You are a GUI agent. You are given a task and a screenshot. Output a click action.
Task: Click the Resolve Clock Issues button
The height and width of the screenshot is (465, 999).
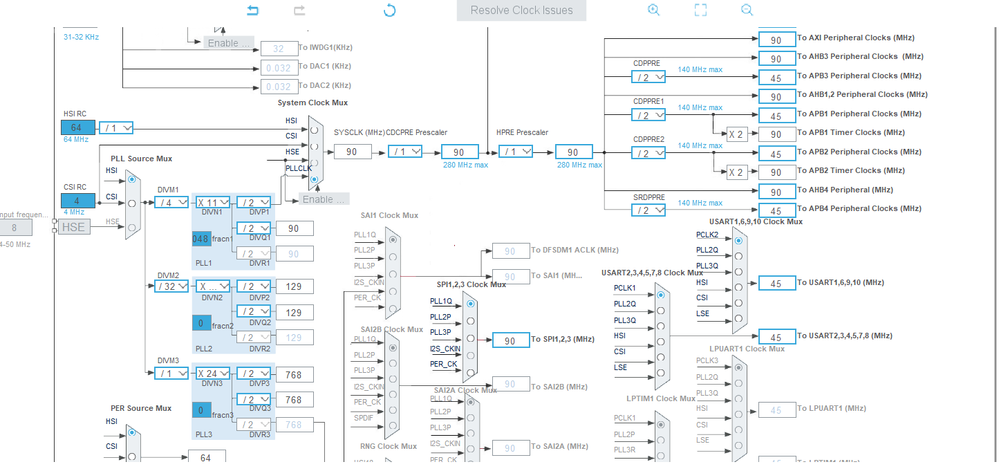coord(521,10)
